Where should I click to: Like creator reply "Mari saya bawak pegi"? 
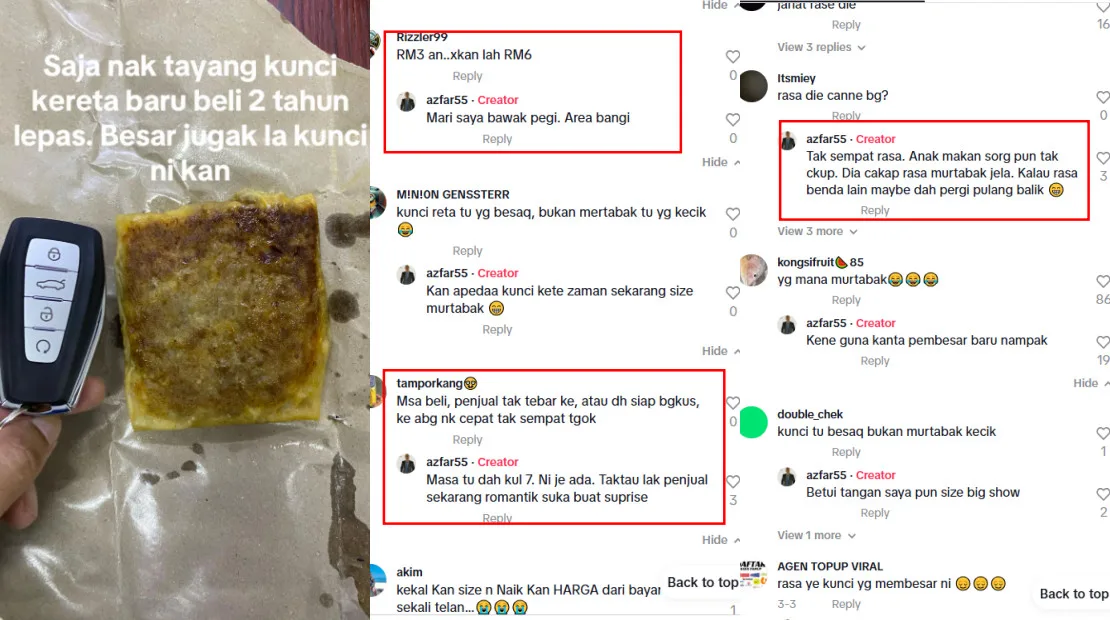(x=733, y=120)
